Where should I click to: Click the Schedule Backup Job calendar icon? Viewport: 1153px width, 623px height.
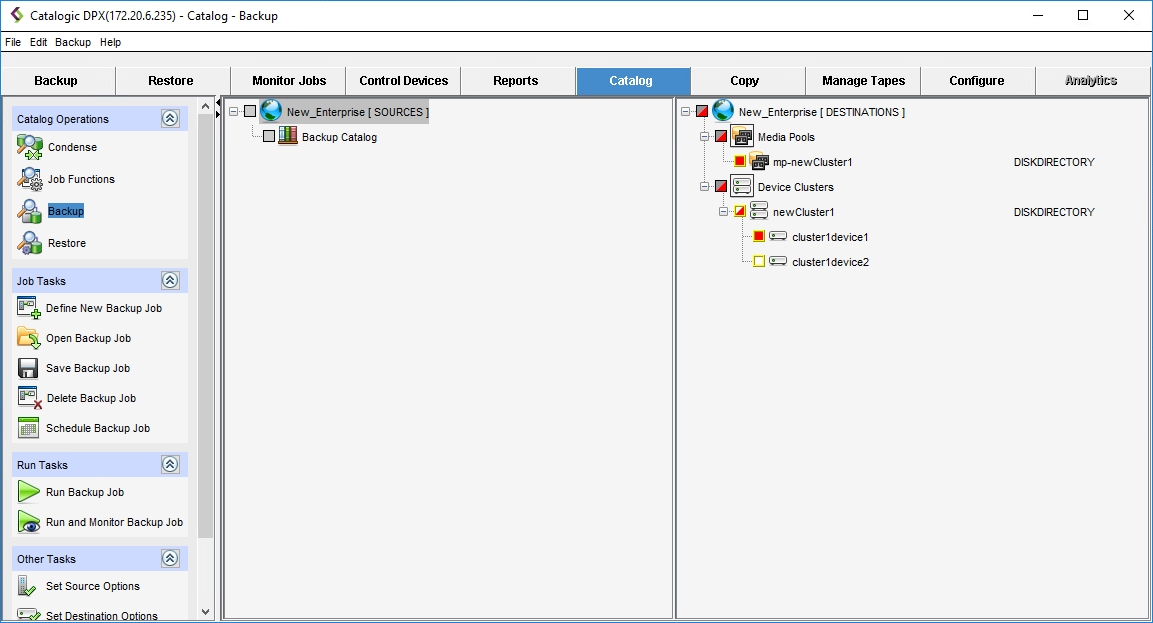pyautogui.click(x=28, y=428)
